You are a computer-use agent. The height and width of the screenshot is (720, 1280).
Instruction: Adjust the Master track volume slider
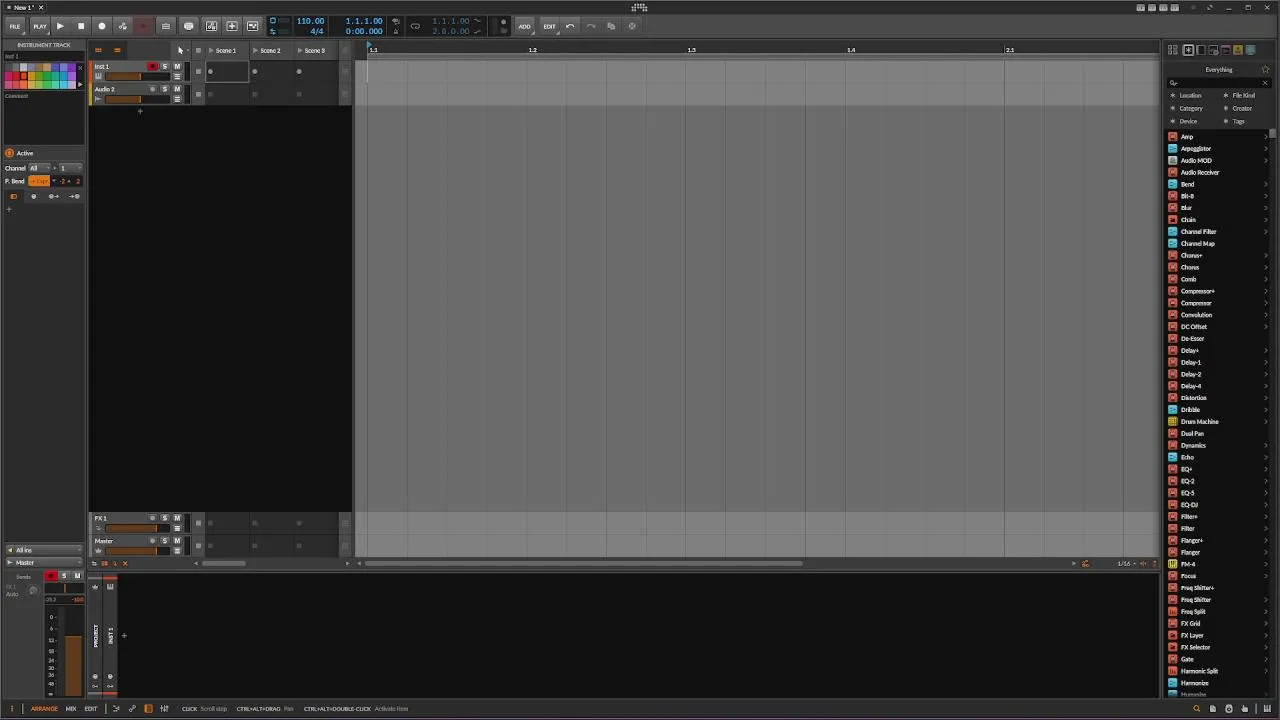point(136,551)
